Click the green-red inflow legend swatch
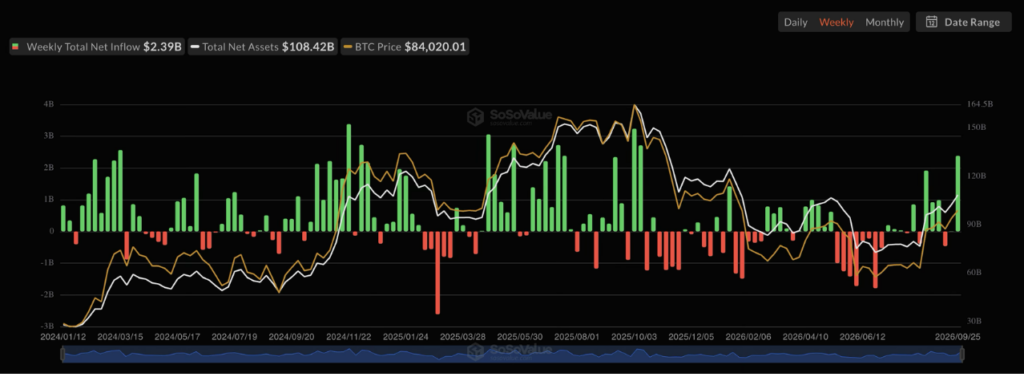This screenshot has width=1024, height=377. click(x=16, y=47)
